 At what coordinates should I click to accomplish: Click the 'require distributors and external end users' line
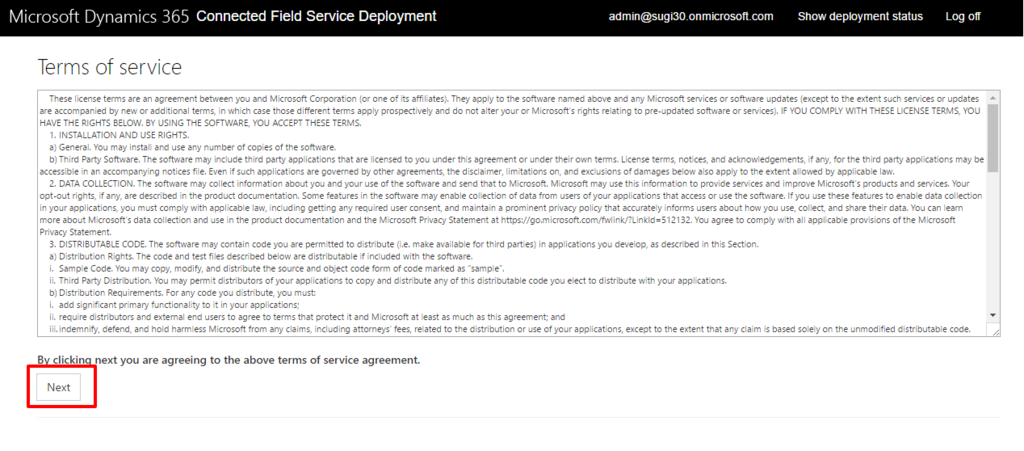click(307, 317)
